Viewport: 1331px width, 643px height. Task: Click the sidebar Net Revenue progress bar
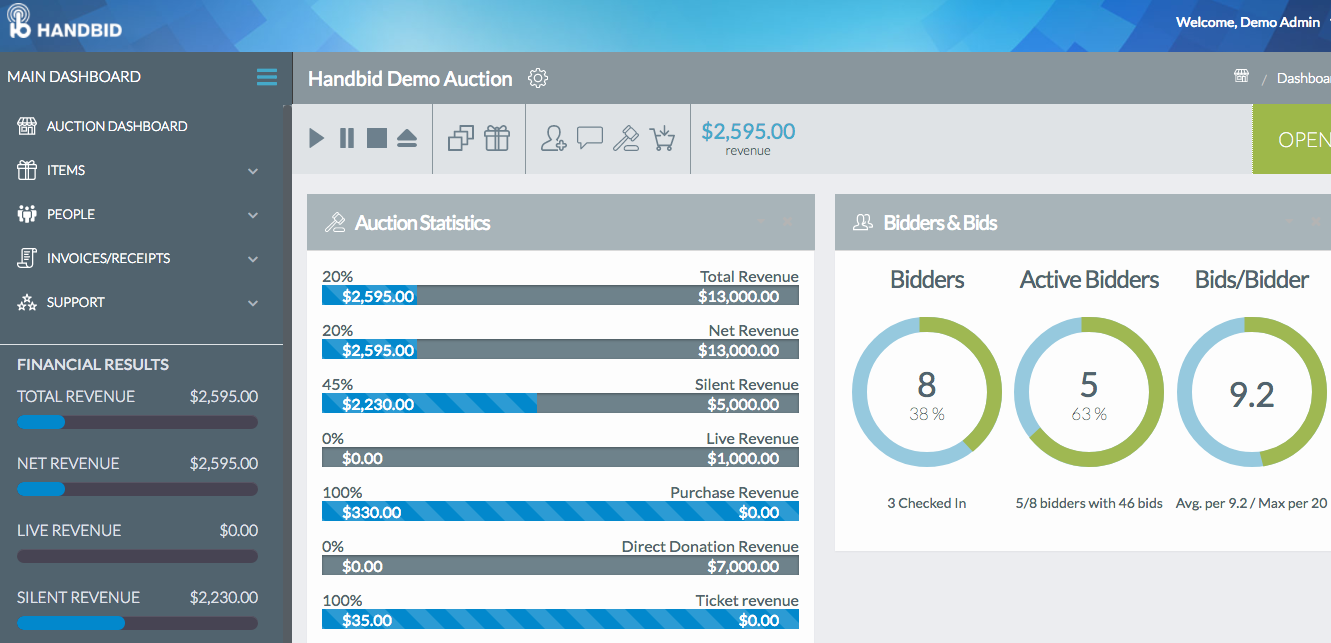click(x=137, y=489)
